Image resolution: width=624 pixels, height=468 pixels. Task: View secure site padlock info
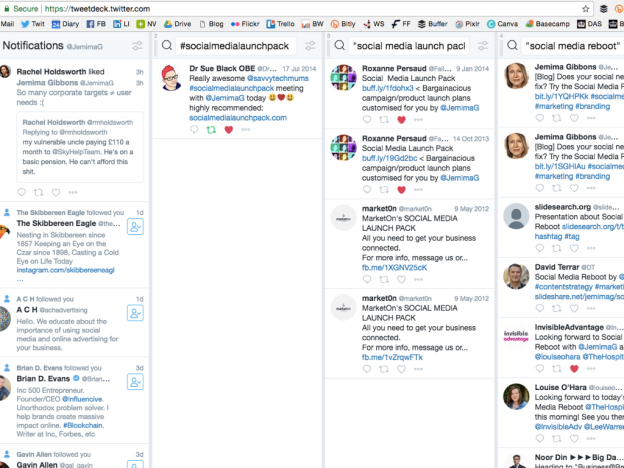(x=7, y=9)
